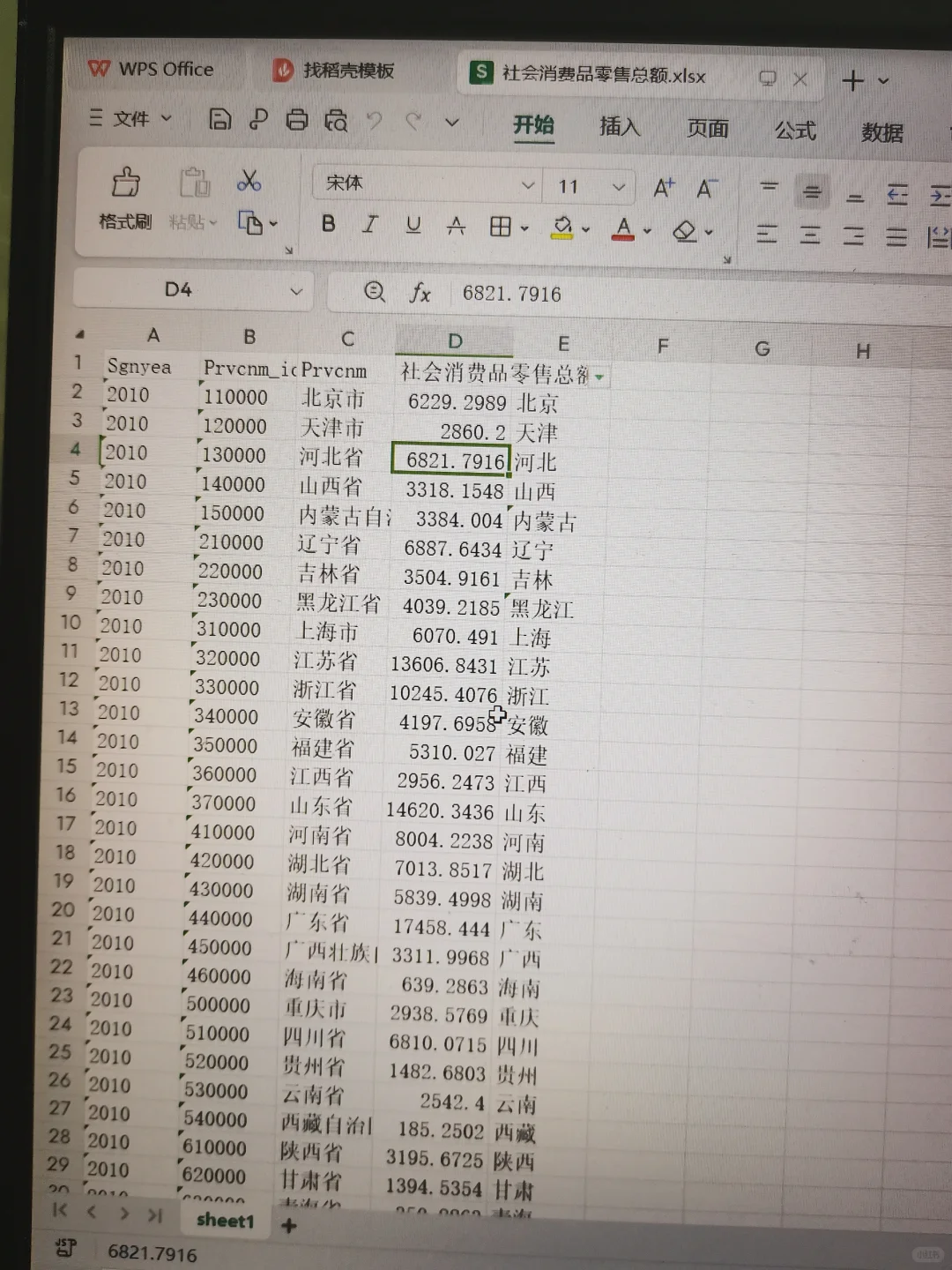Viewport: 952px width, 1270px height.
Task: Click the Undo arrow
Action: point(375,121)
